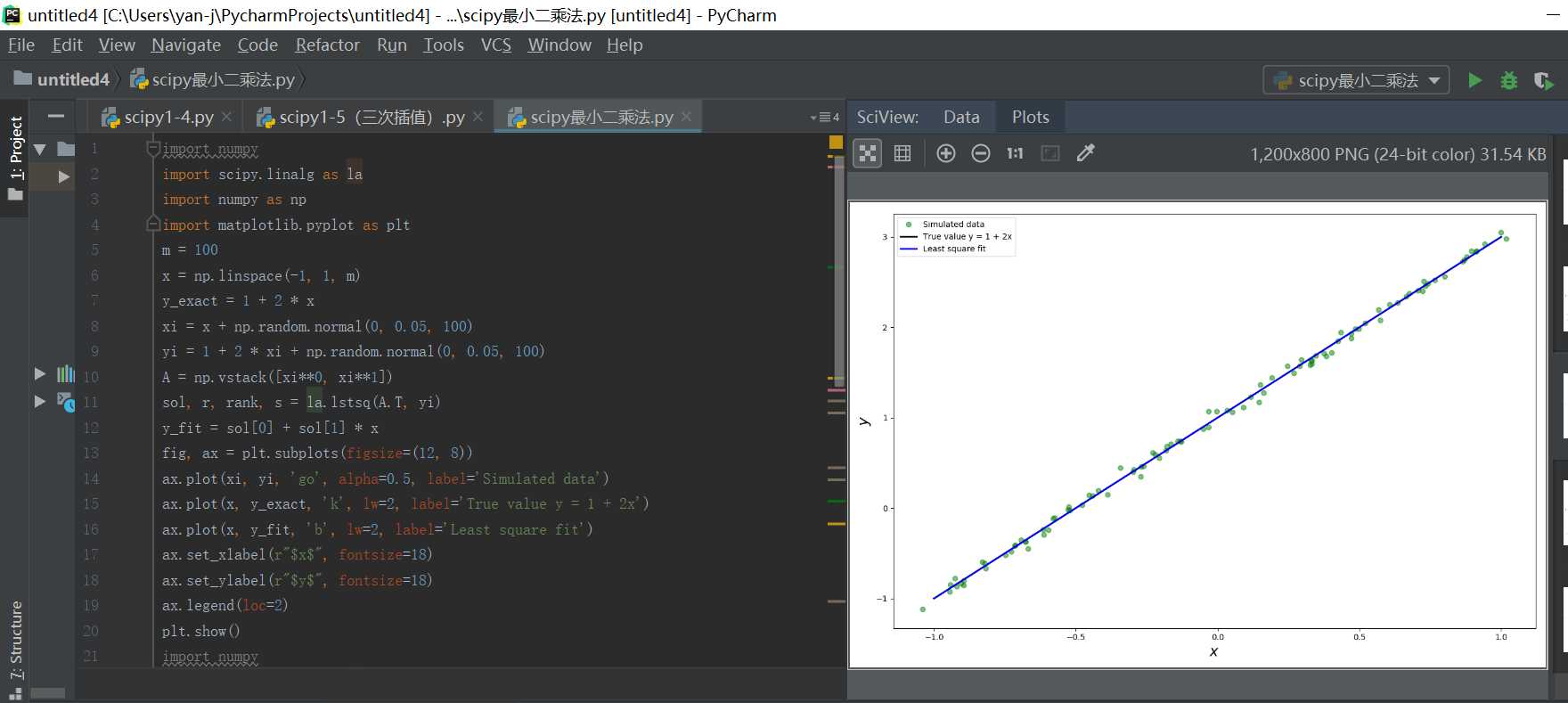Open the File menu
Image resolution: width=1568 pixels, height=703 pixels.
(x=21, y=45)
